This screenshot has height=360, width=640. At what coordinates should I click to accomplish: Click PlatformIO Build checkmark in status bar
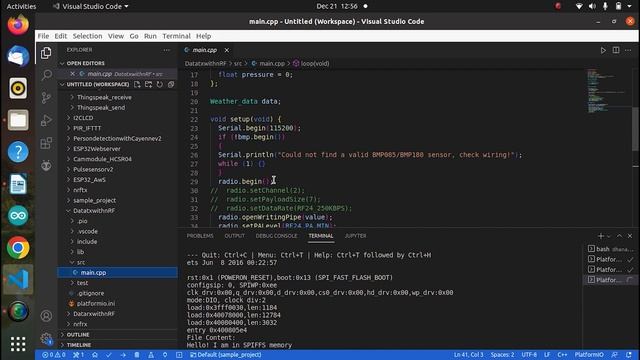(109, 355)
